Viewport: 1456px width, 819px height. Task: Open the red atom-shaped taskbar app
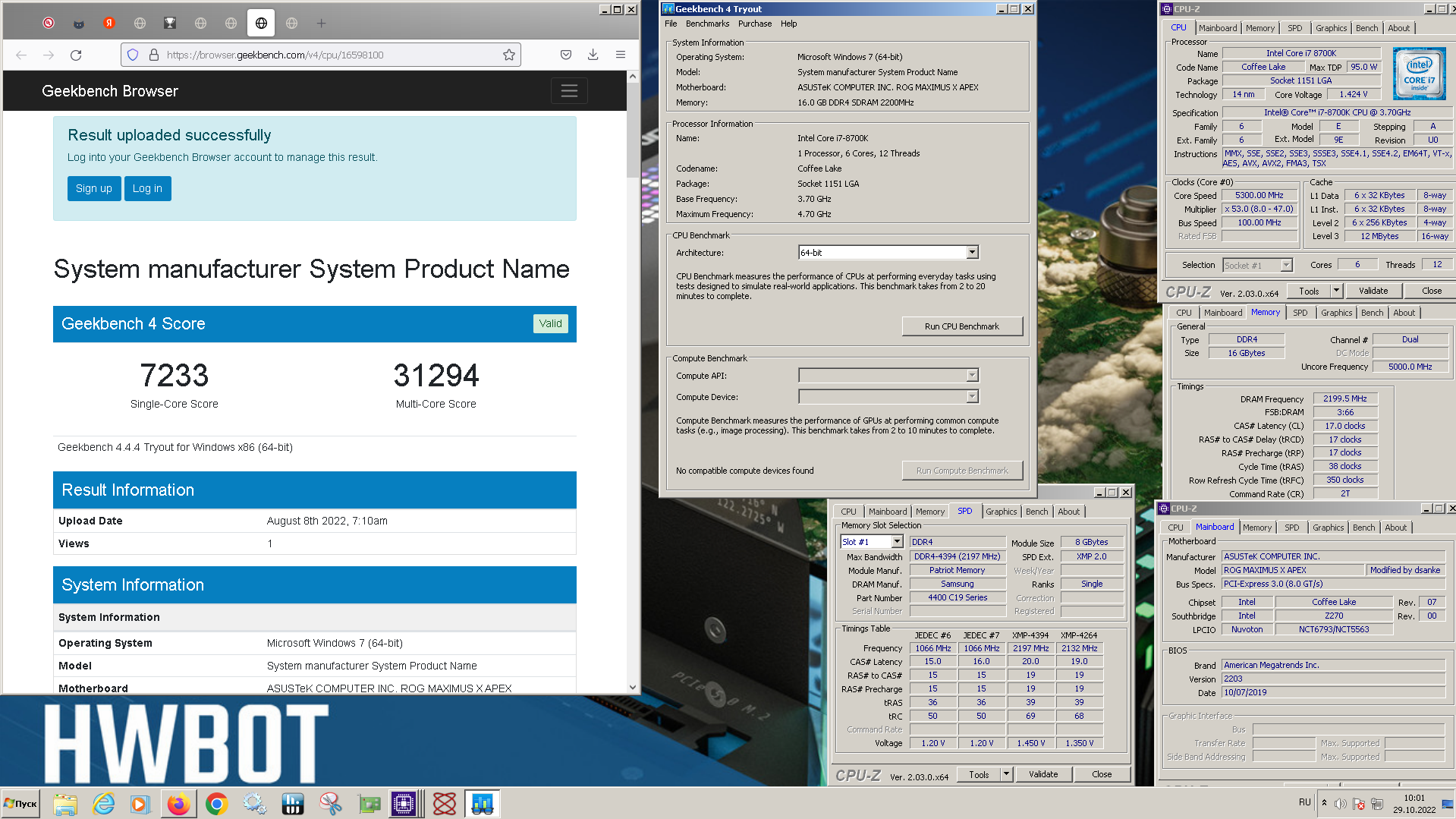click(445, 804)
